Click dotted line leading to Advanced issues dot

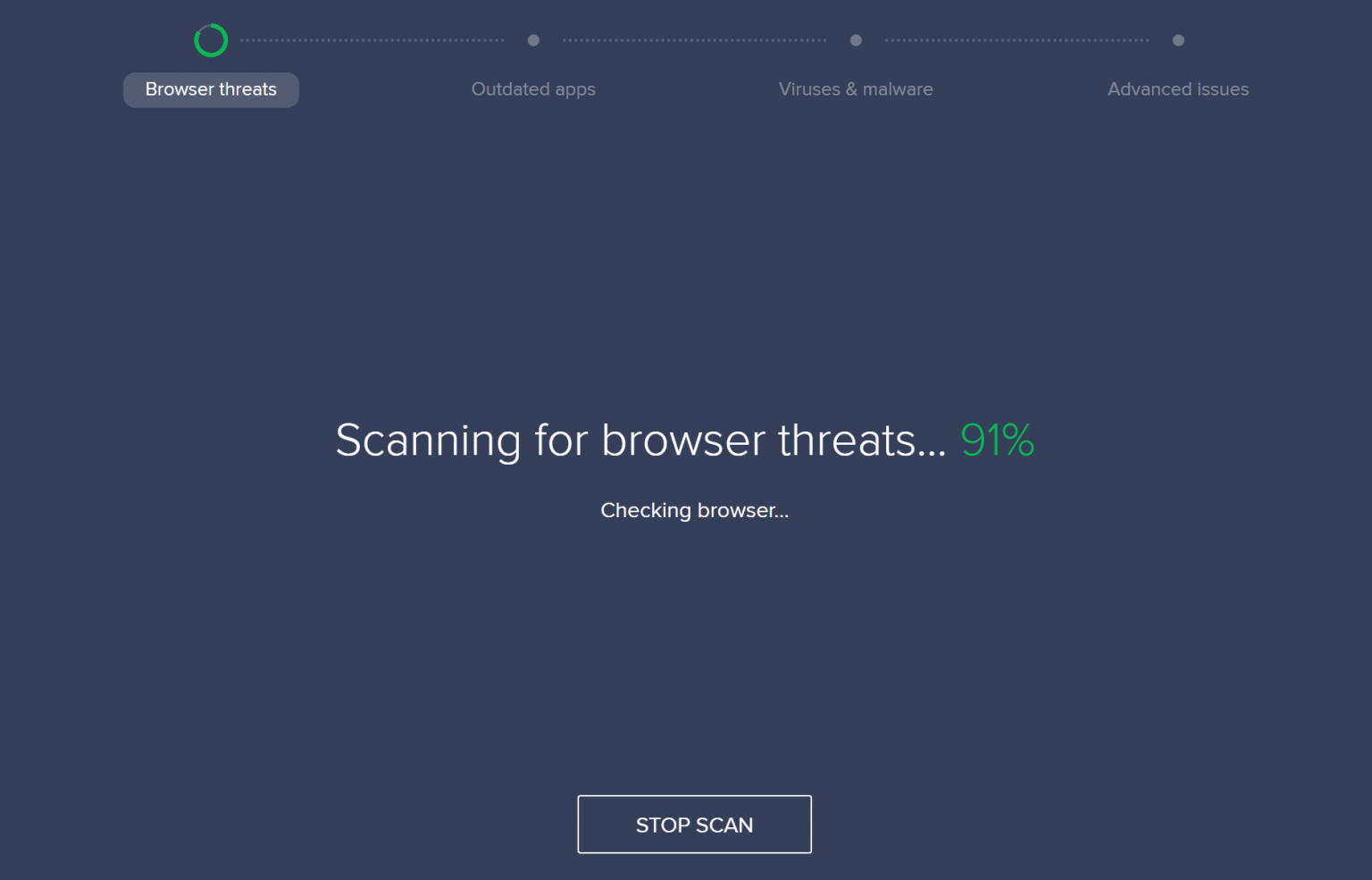[x=1016, y=40]
